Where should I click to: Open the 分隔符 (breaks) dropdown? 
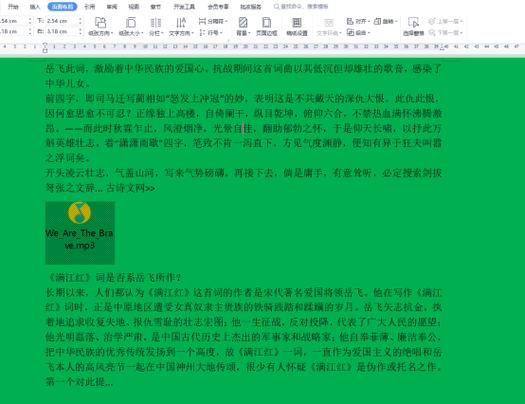point(213,21)
